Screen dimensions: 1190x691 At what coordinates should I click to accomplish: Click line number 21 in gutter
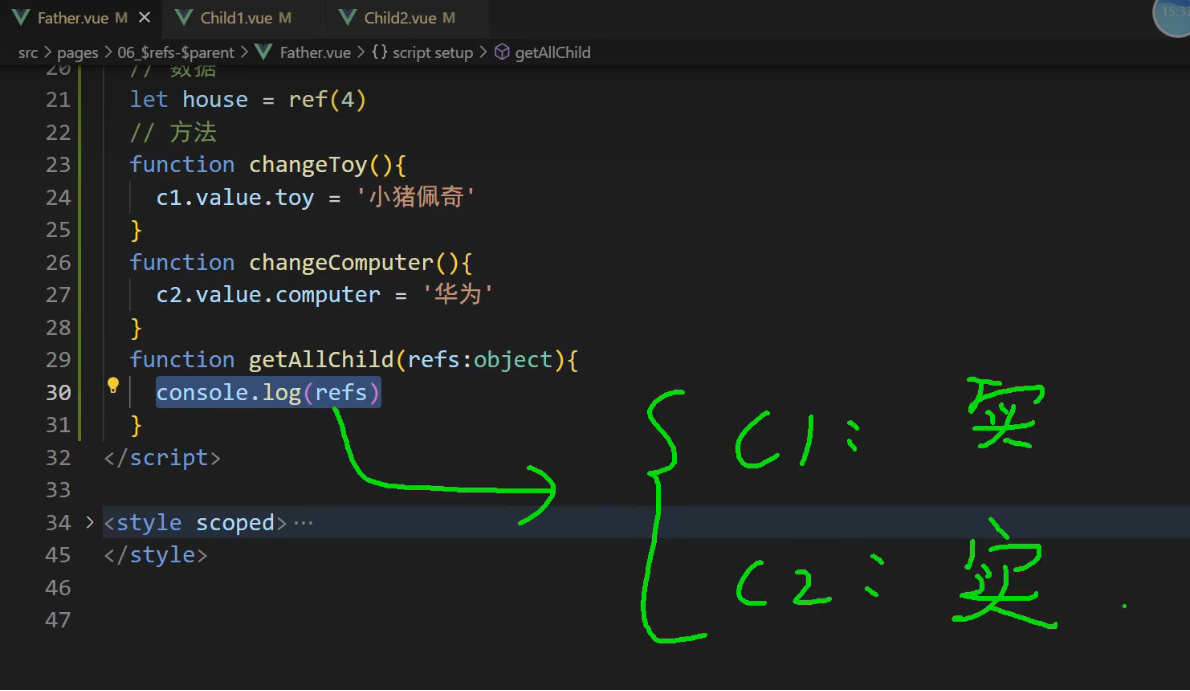click(x=58, y=100)
